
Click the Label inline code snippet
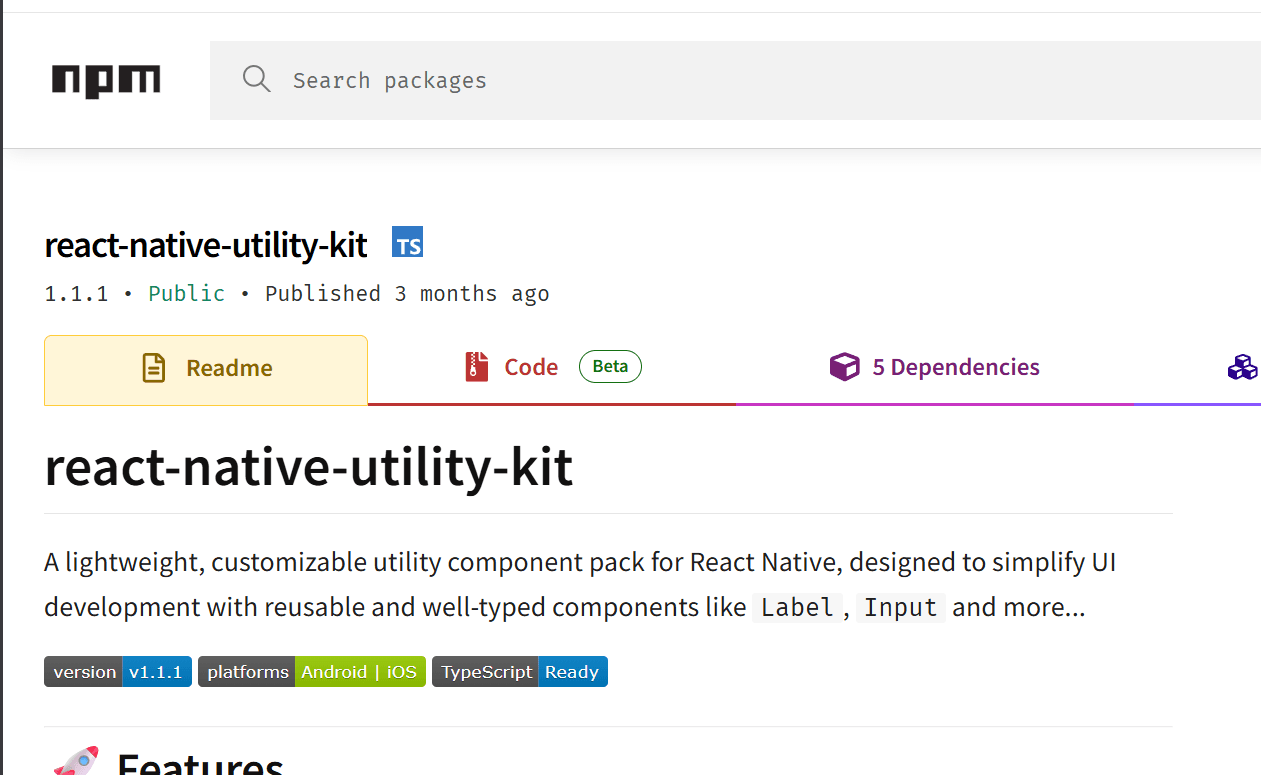click(x=797, y=607)
